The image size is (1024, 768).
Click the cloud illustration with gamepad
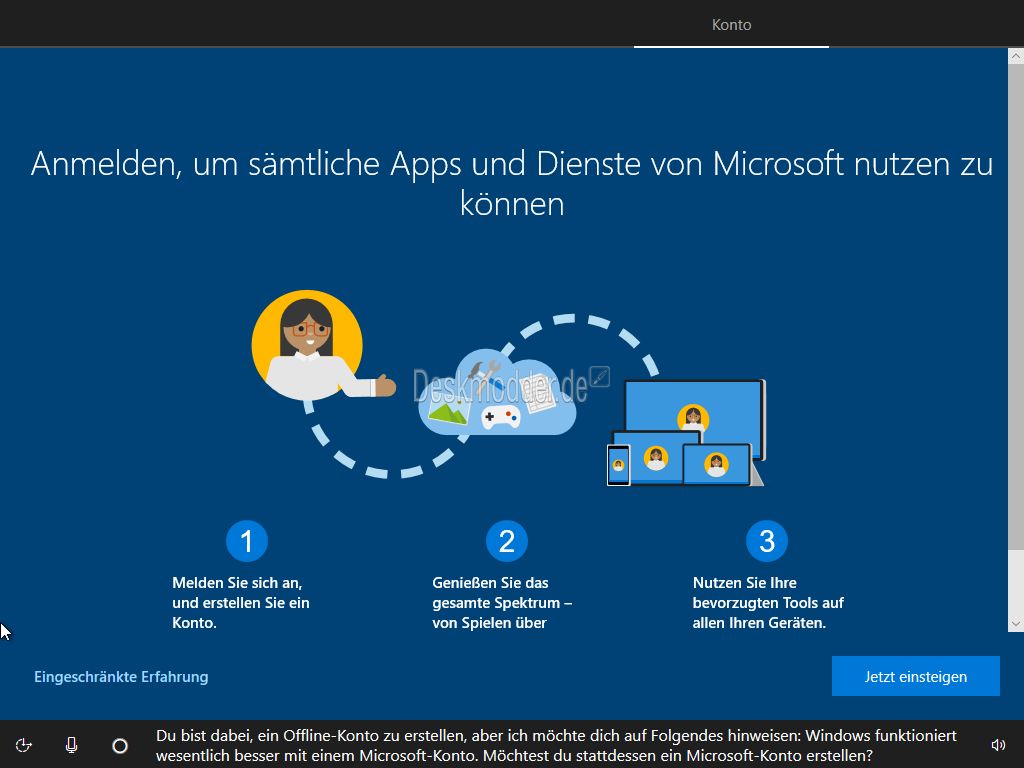(498, 393)
